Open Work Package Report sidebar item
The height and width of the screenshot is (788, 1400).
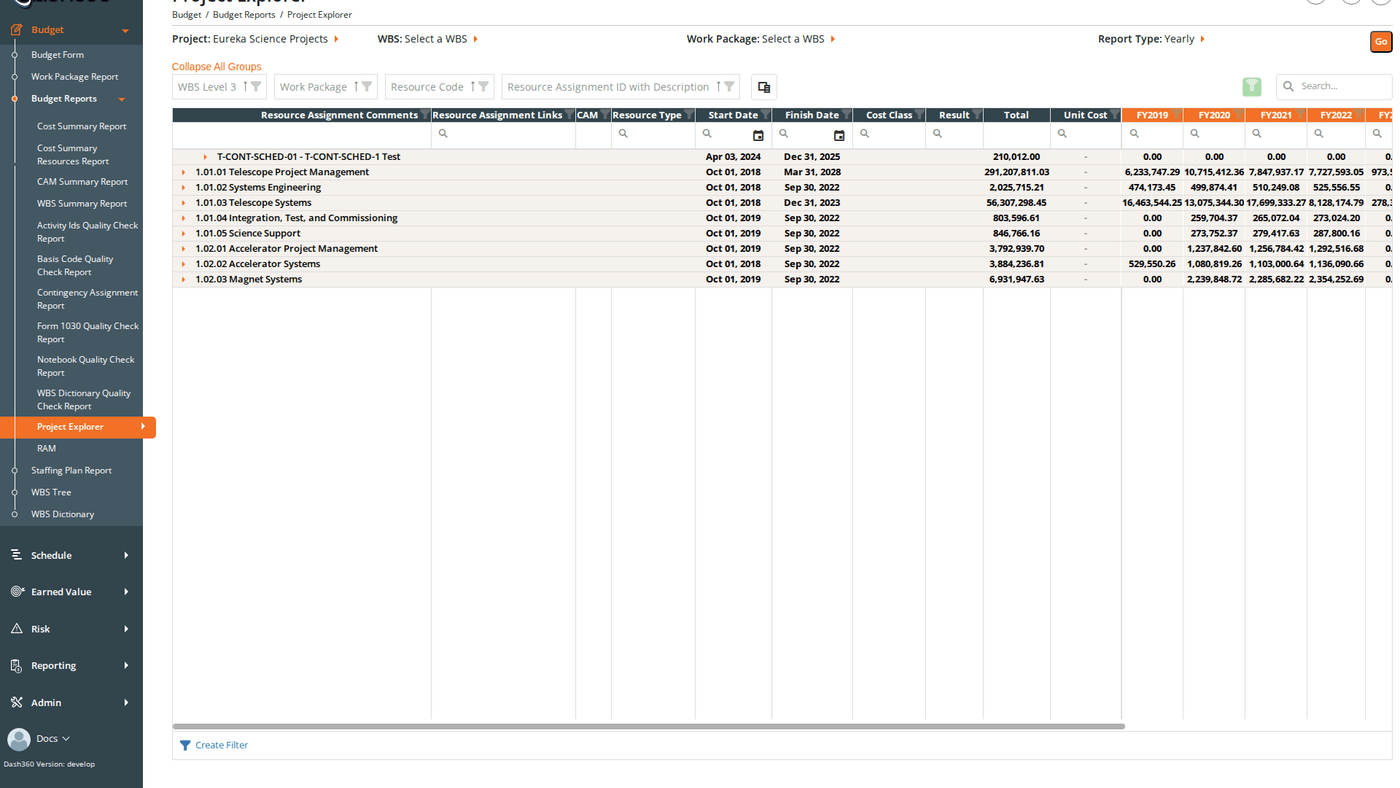point(75,77)
